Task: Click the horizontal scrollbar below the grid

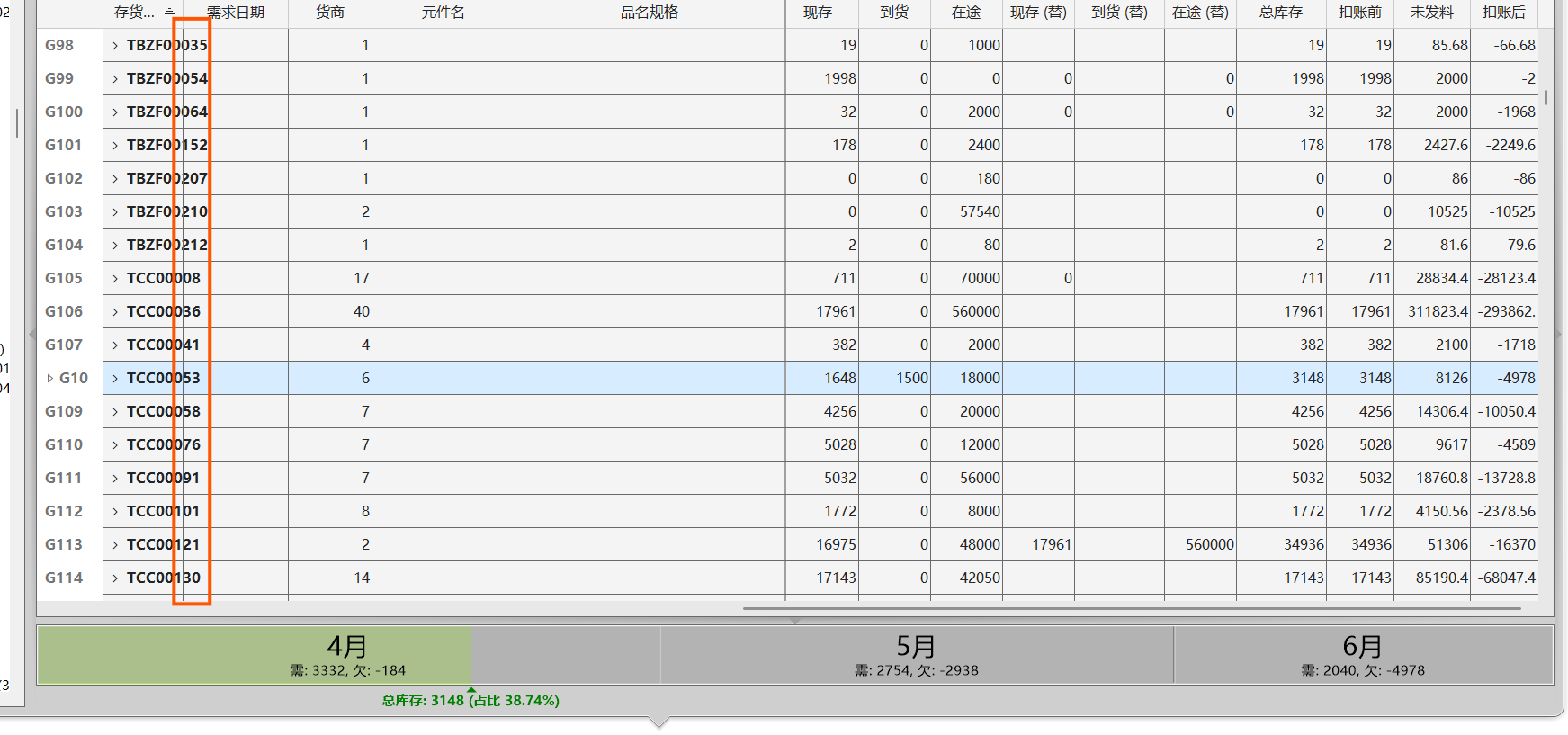Action: 1132,609
